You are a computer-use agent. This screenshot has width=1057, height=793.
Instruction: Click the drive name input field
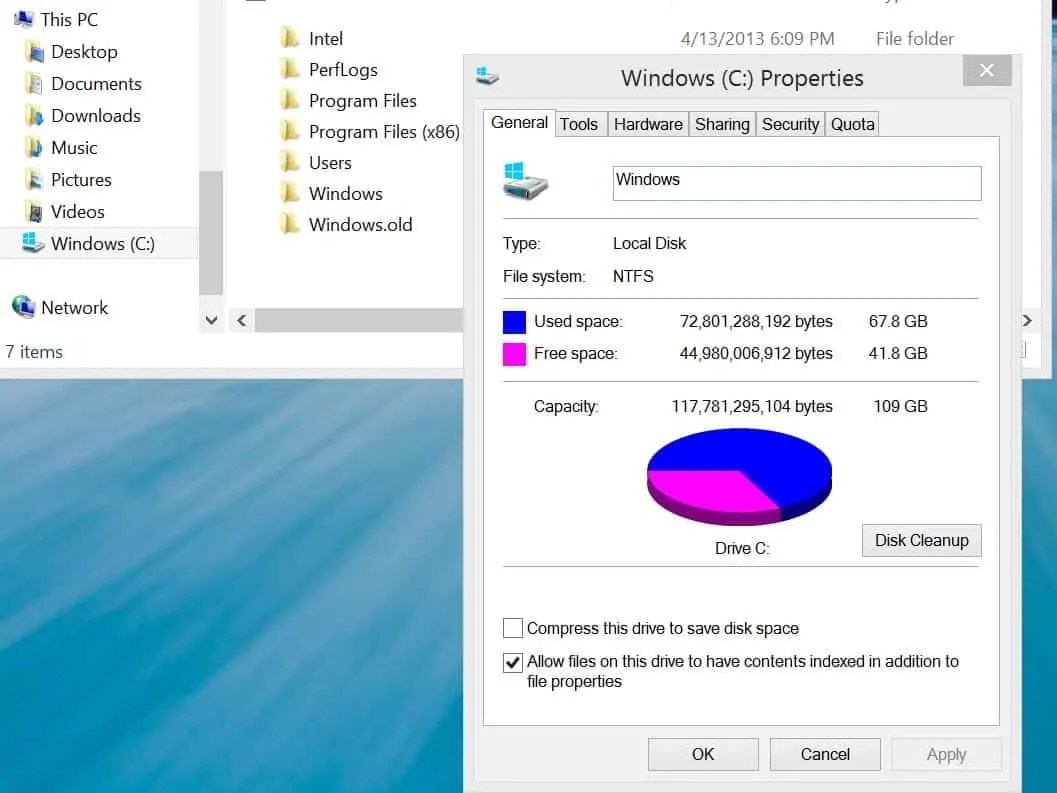[797, 183]
